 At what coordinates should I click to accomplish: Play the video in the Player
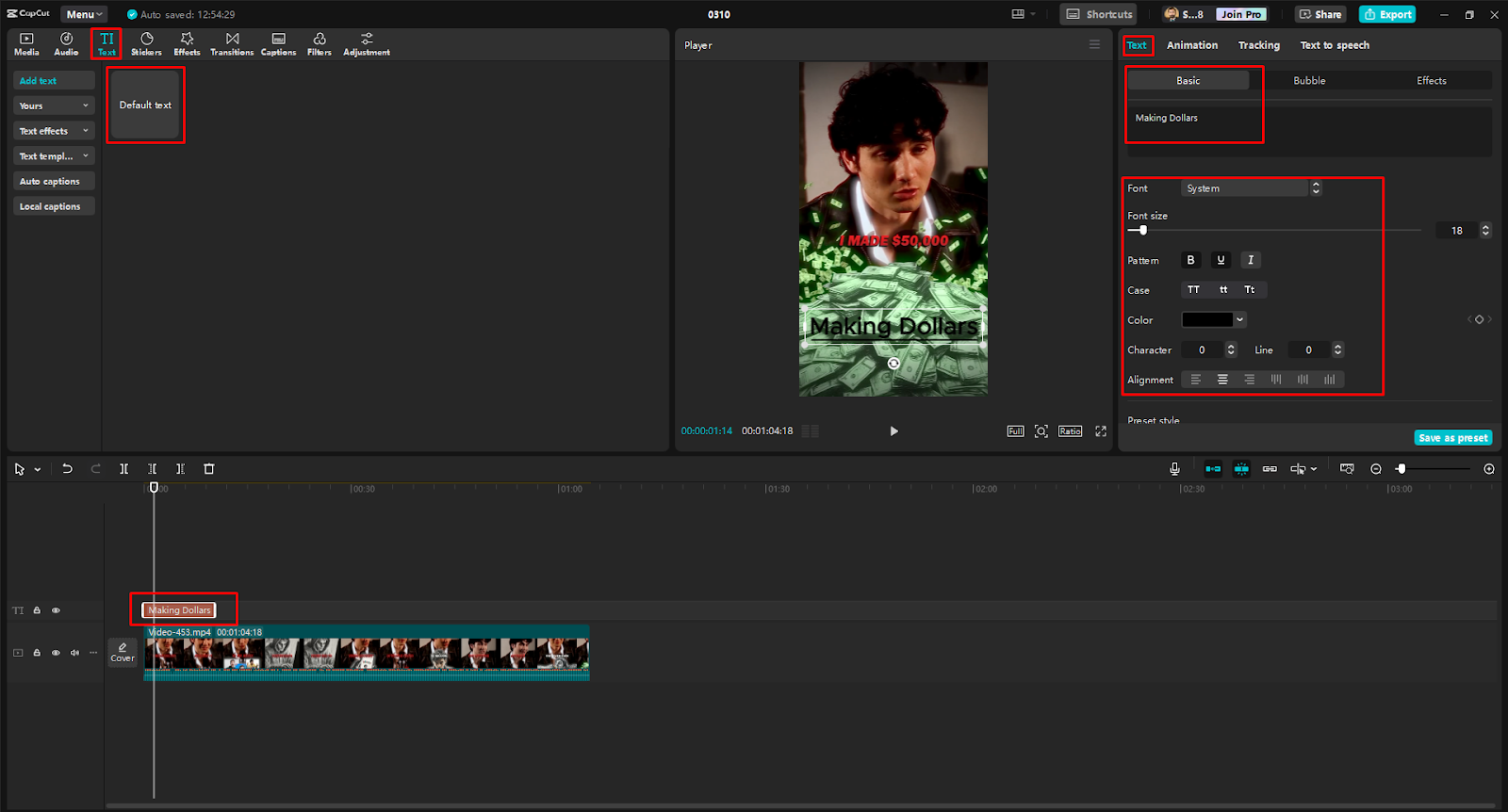pos(893,430)
